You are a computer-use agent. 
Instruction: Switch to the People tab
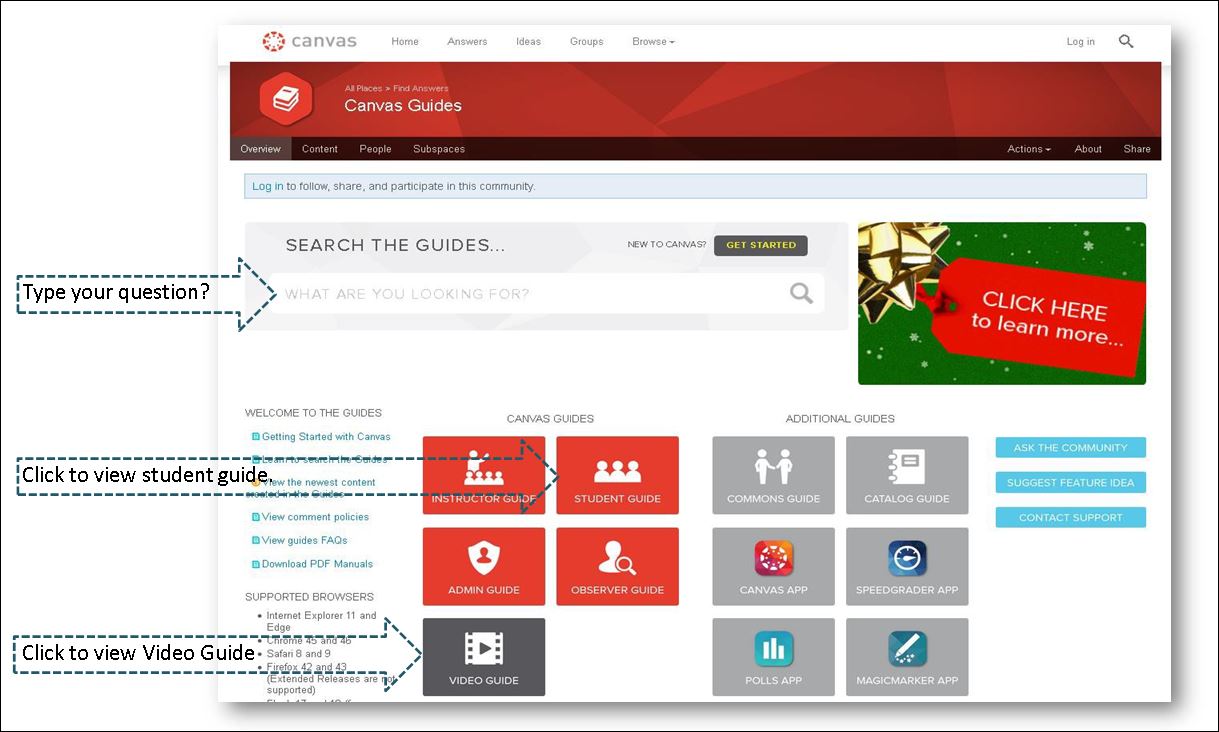coord(375,149)
